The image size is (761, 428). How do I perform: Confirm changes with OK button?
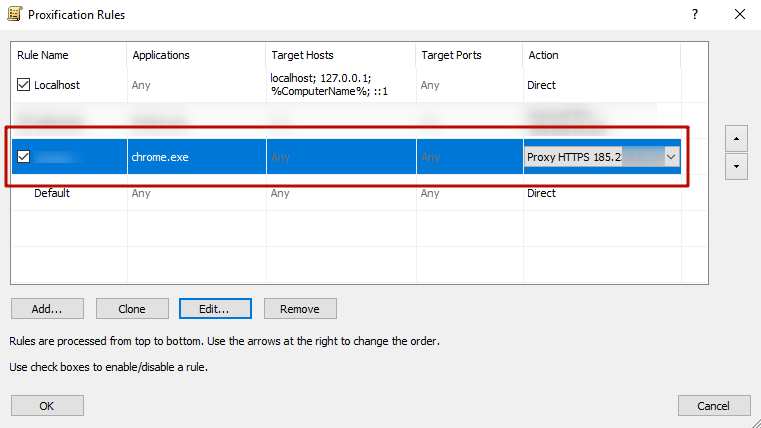(x=47, y=406)
